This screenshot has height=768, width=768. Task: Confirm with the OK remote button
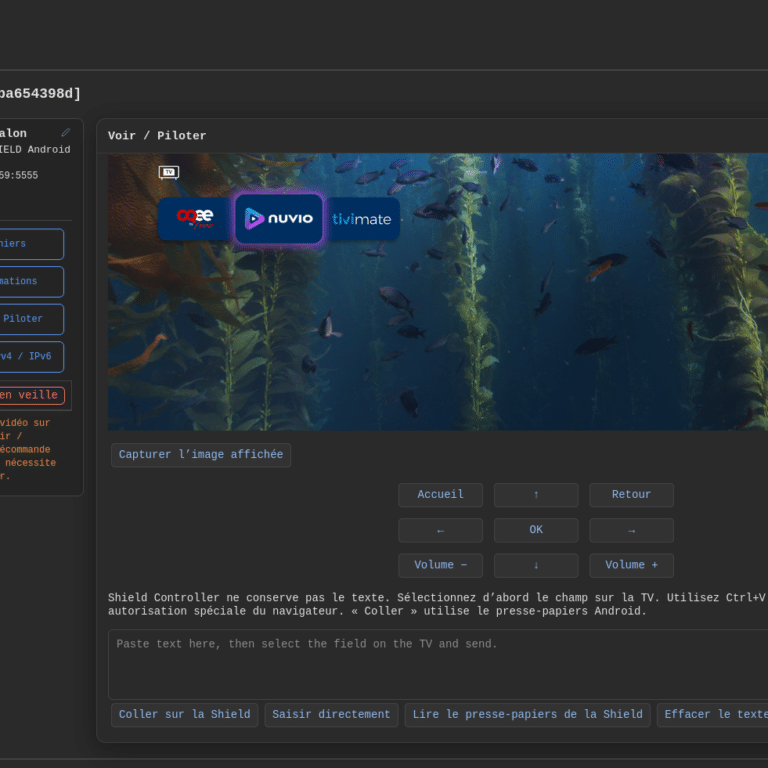536,530
